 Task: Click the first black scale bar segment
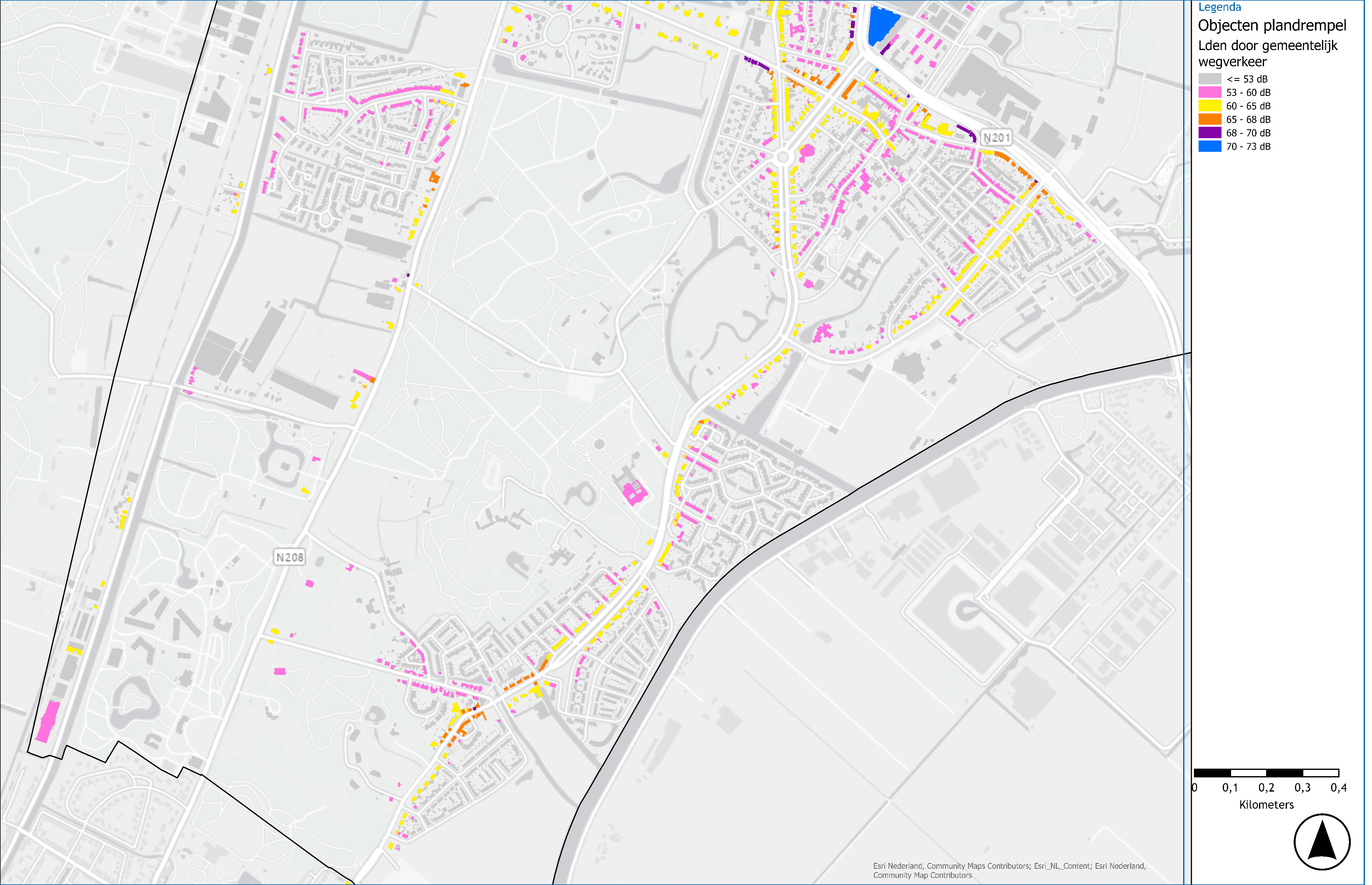(1212, 773)
